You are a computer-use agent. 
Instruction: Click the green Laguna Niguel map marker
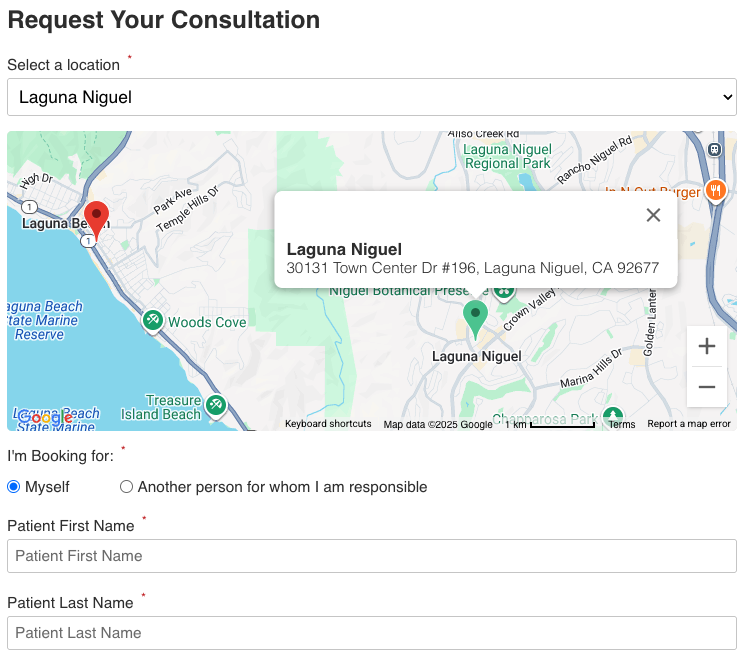tap(476, 317)
